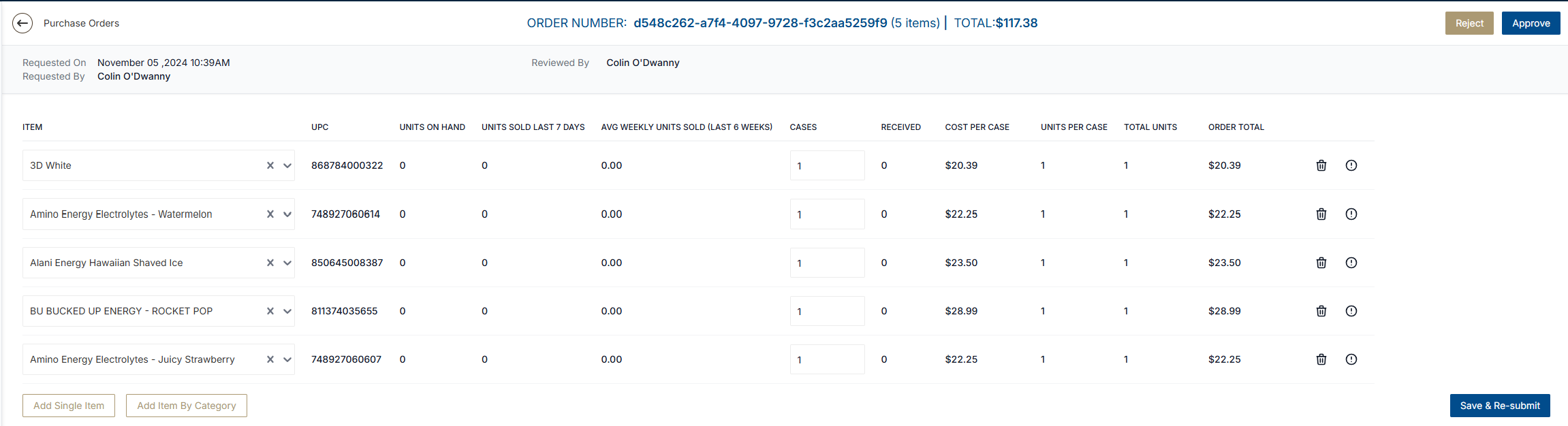Click trash icon for Alani Energy Hawaiian Shaved Ice
Image resolution: width=1568 pixels, height=426 pixels.
coord(1321,263)
